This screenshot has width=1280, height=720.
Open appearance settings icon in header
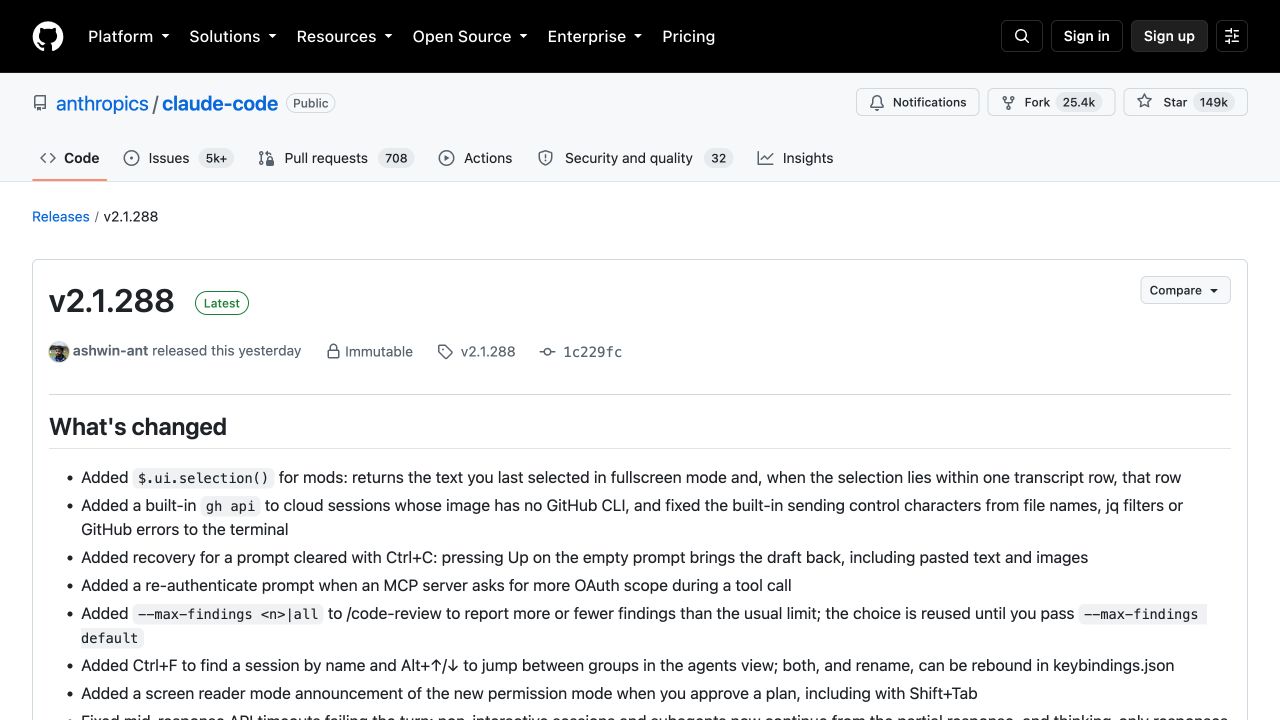tap(1232, 36)
